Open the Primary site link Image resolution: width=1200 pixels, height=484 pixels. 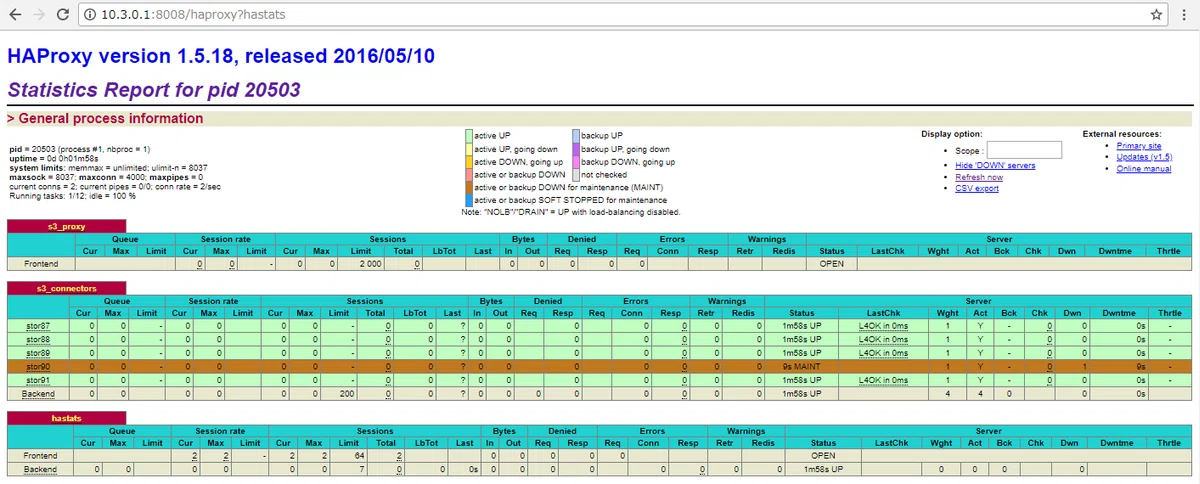[x=1138, y=145]
